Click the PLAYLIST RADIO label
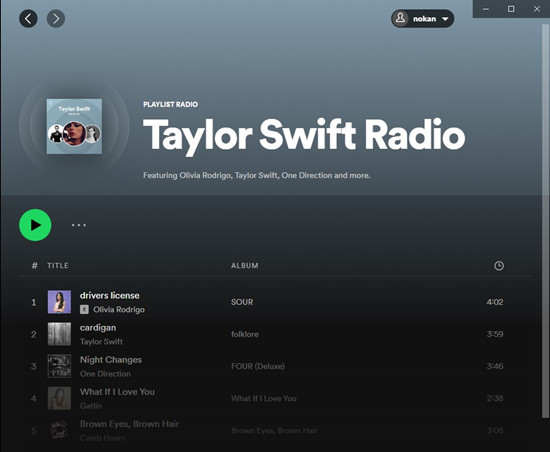Image resolution: width=550 pixels, height=452 pixels. coord(170,104)
